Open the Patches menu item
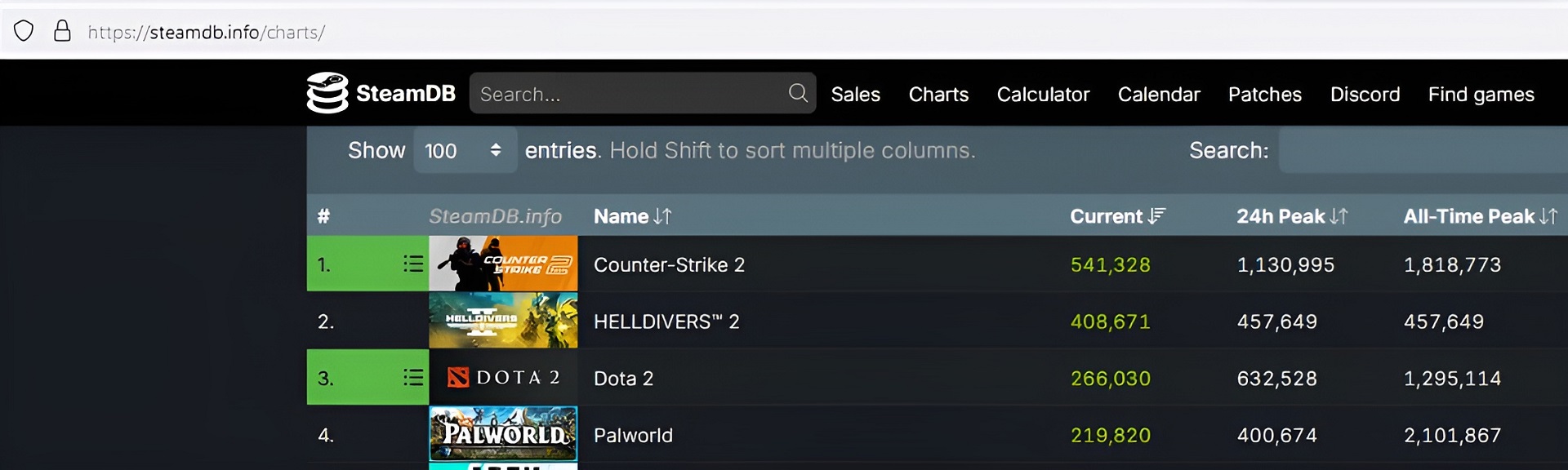Screen dimensions: 1568x470 (1265, 94)
